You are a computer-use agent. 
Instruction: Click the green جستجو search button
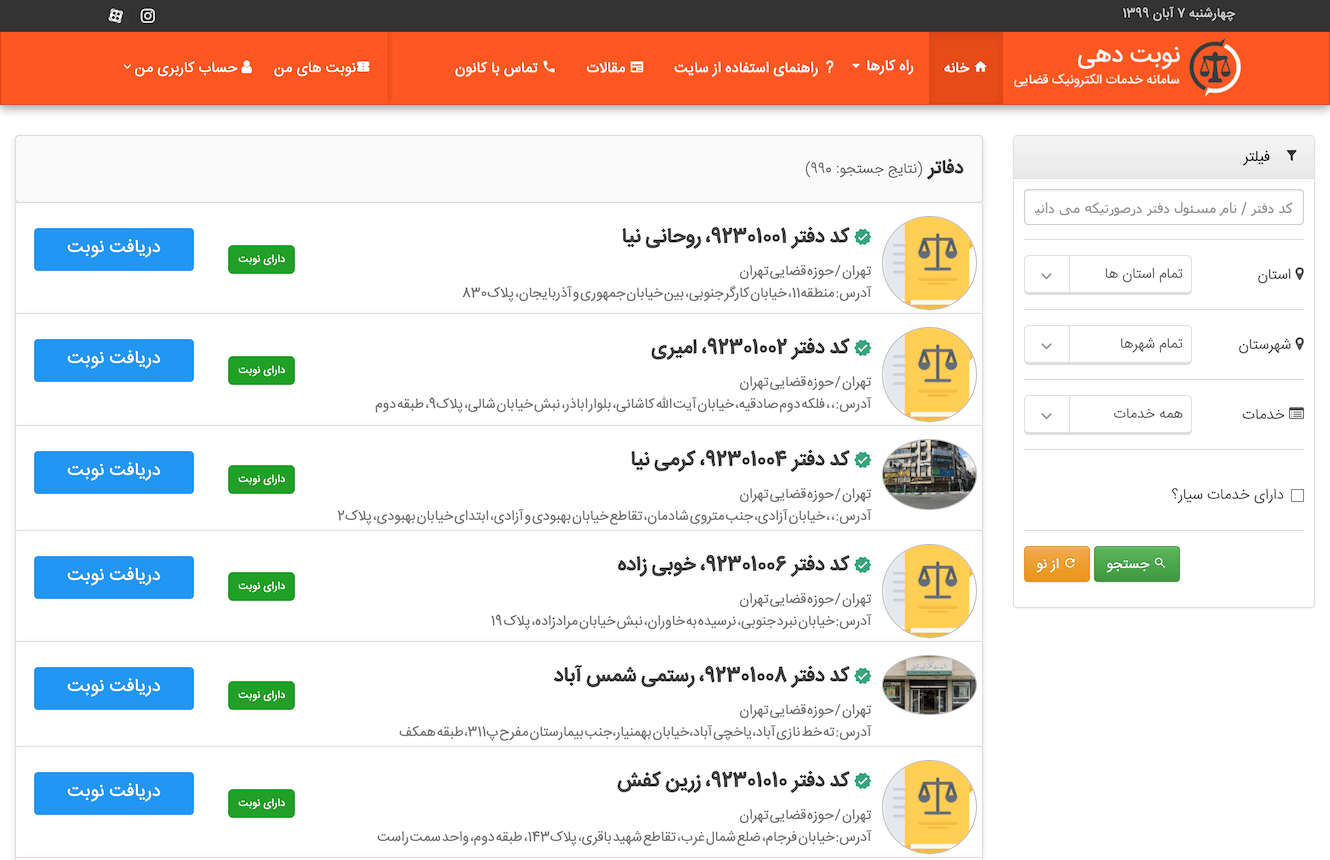coord(1136,564)
